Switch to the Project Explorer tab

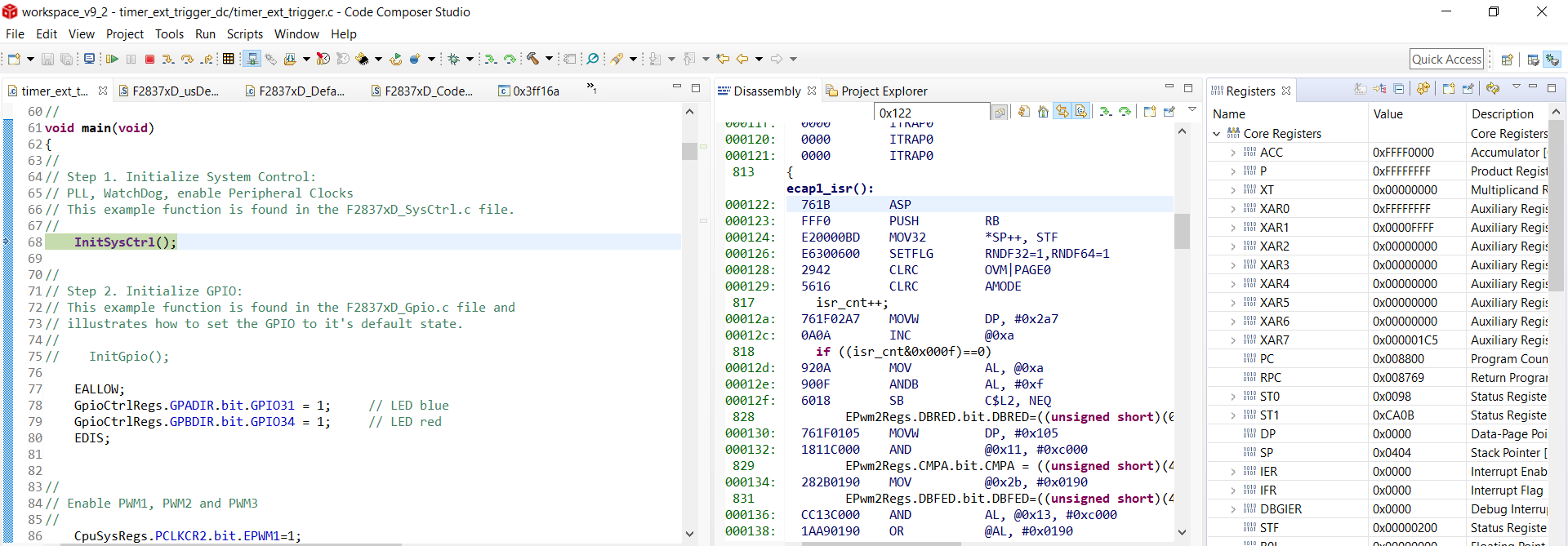(x=884, y=91)
